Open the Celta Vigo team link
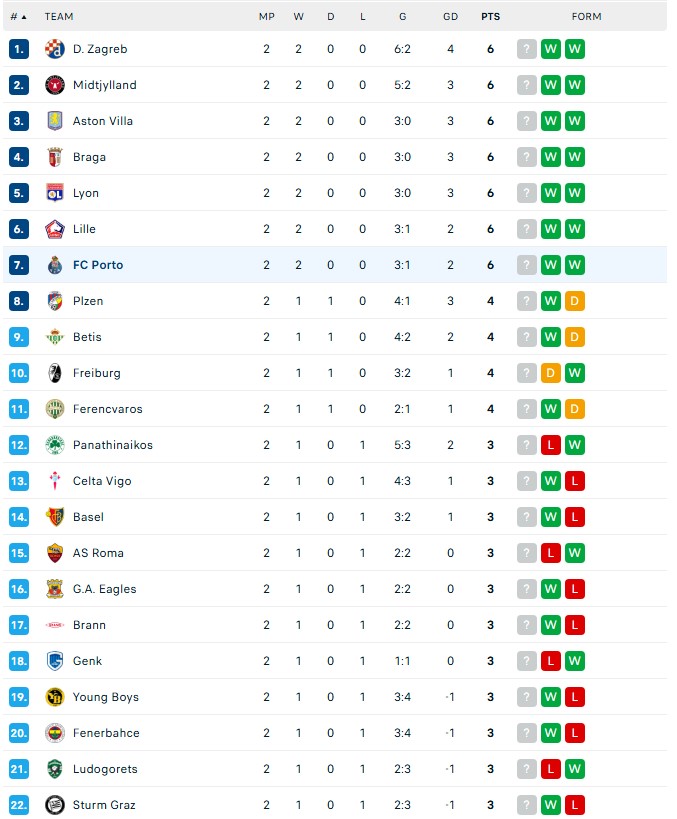This screenshot has height=819, width=677. pyautogui.click(x=102, y=481)
